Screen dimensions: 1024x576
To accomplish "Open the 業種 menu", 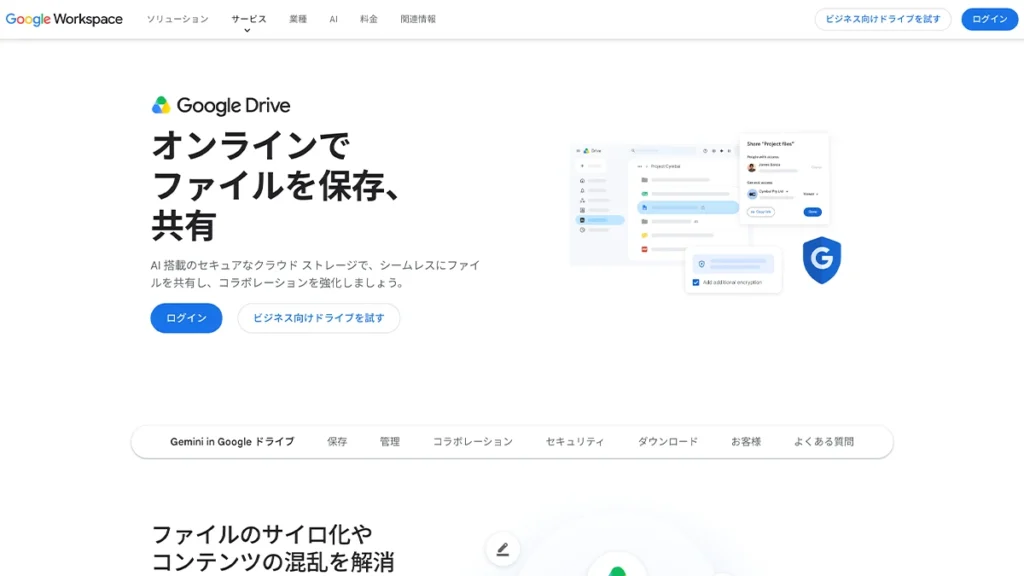I will click(x=298, y=19).
